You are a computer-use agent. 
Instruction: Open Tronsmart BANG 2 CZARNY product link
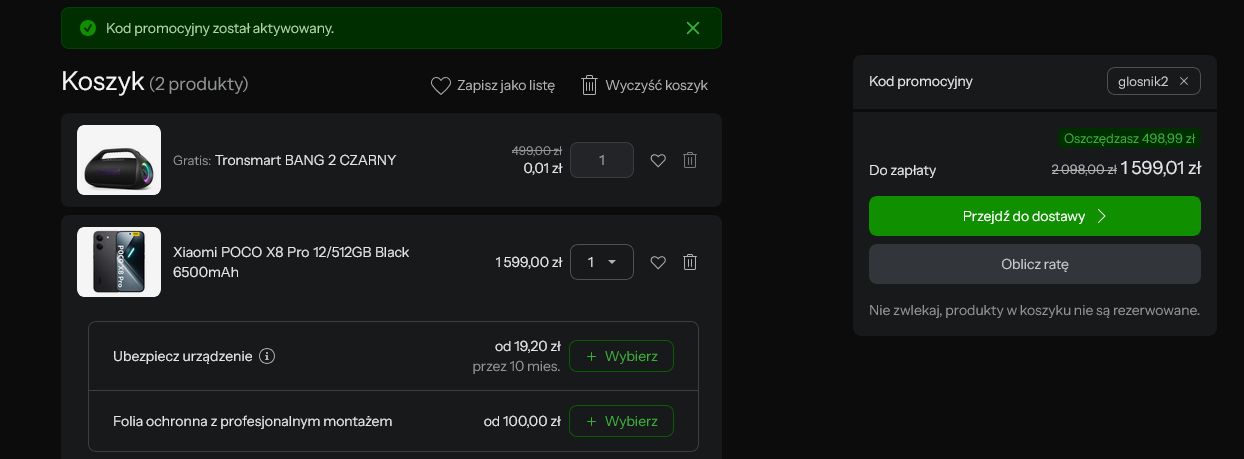(x=306, y=160)
